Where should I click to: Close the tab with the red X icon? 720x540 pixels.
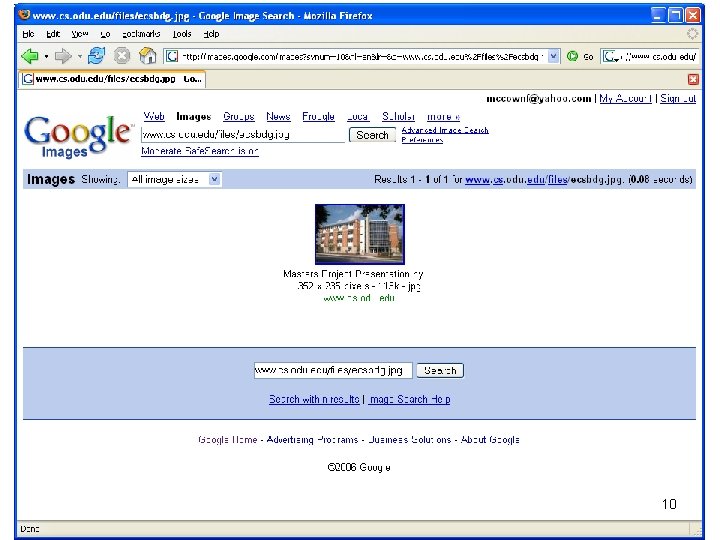(693, 79)
